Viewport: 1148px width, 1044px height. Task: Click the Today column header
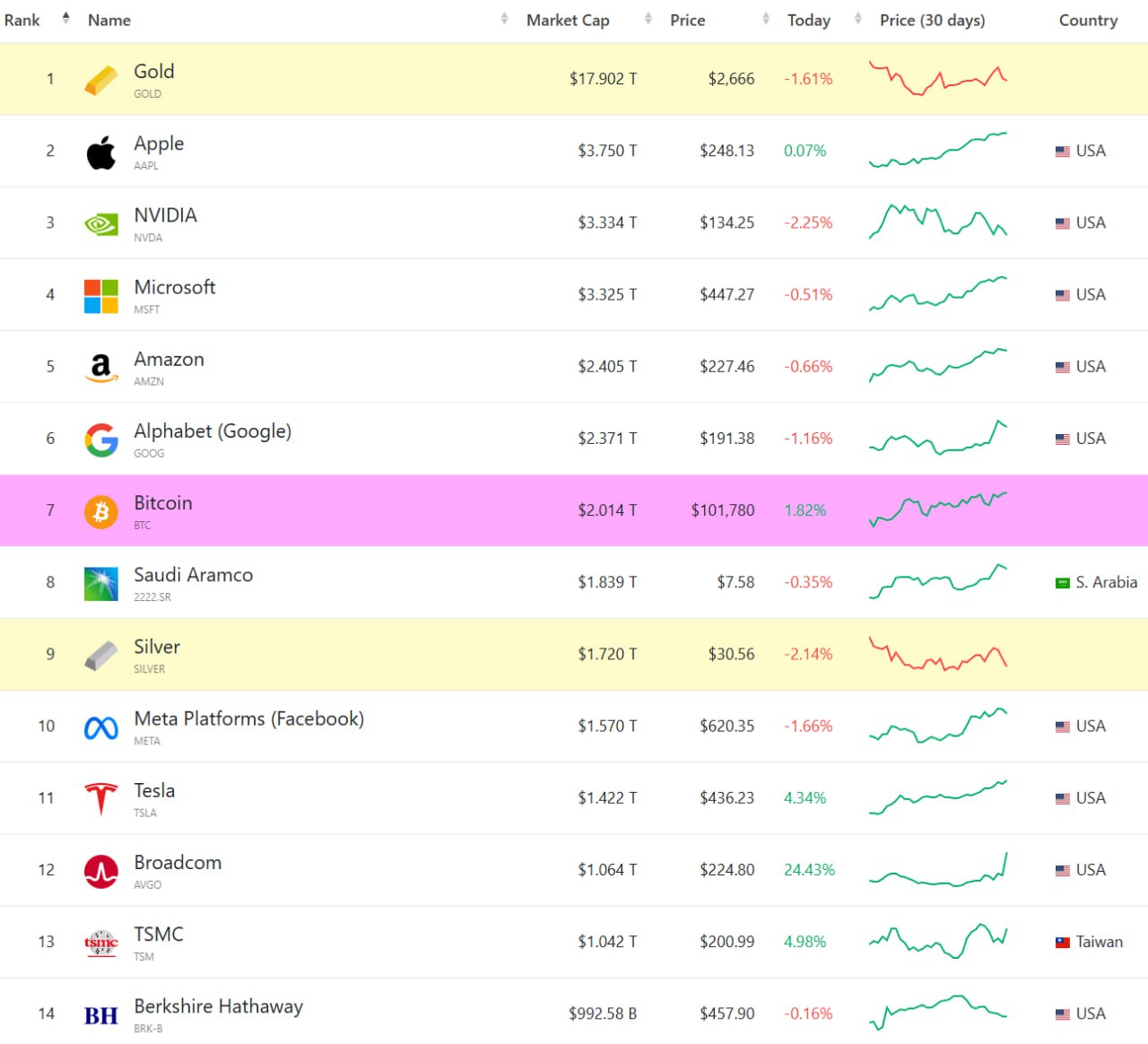(x=809, y=20)
